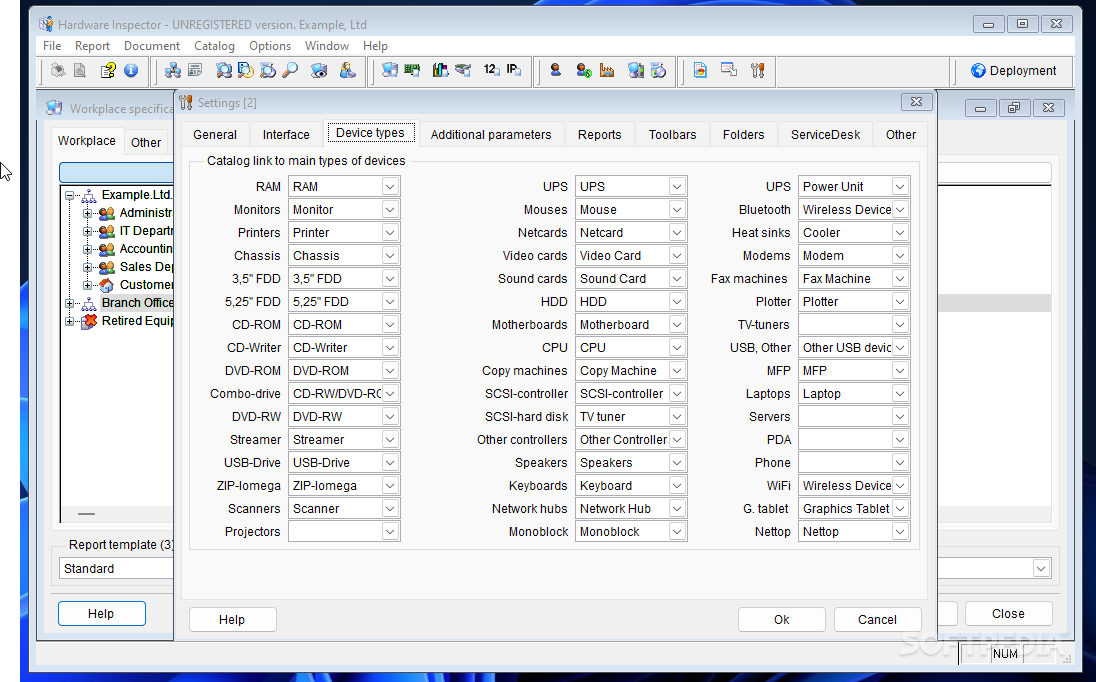Open the Report template Standard dropdown arrow

tap(1041, 569)
